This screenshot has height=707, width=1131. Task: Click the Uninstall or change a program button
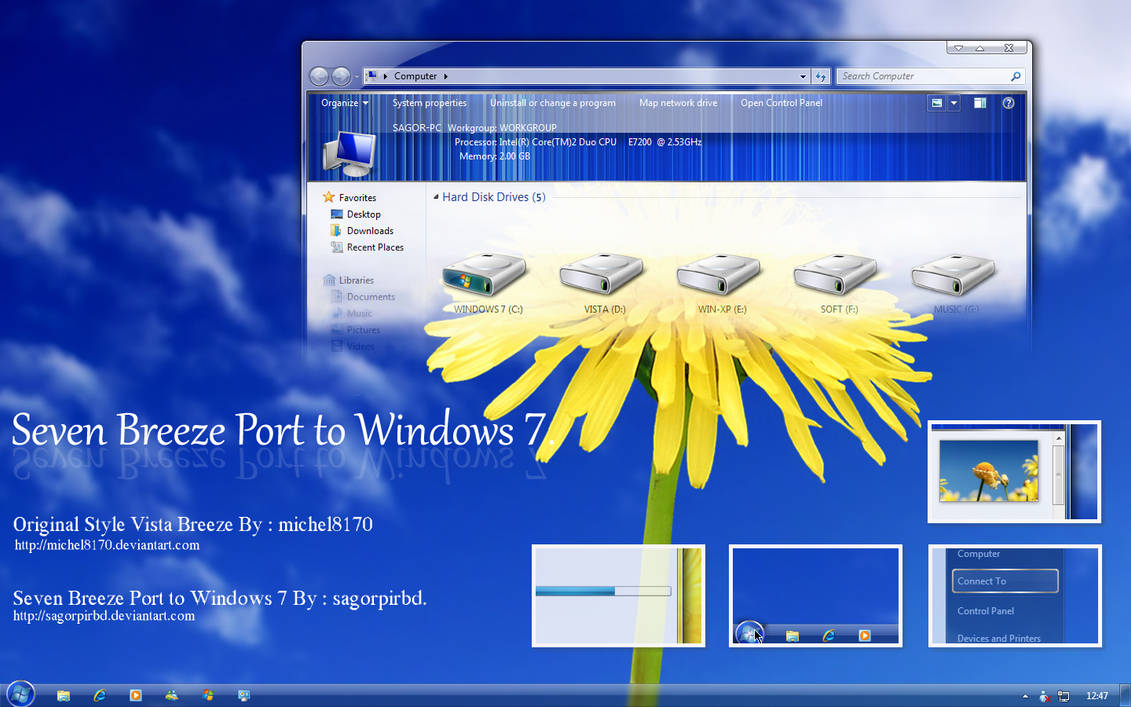553,102
